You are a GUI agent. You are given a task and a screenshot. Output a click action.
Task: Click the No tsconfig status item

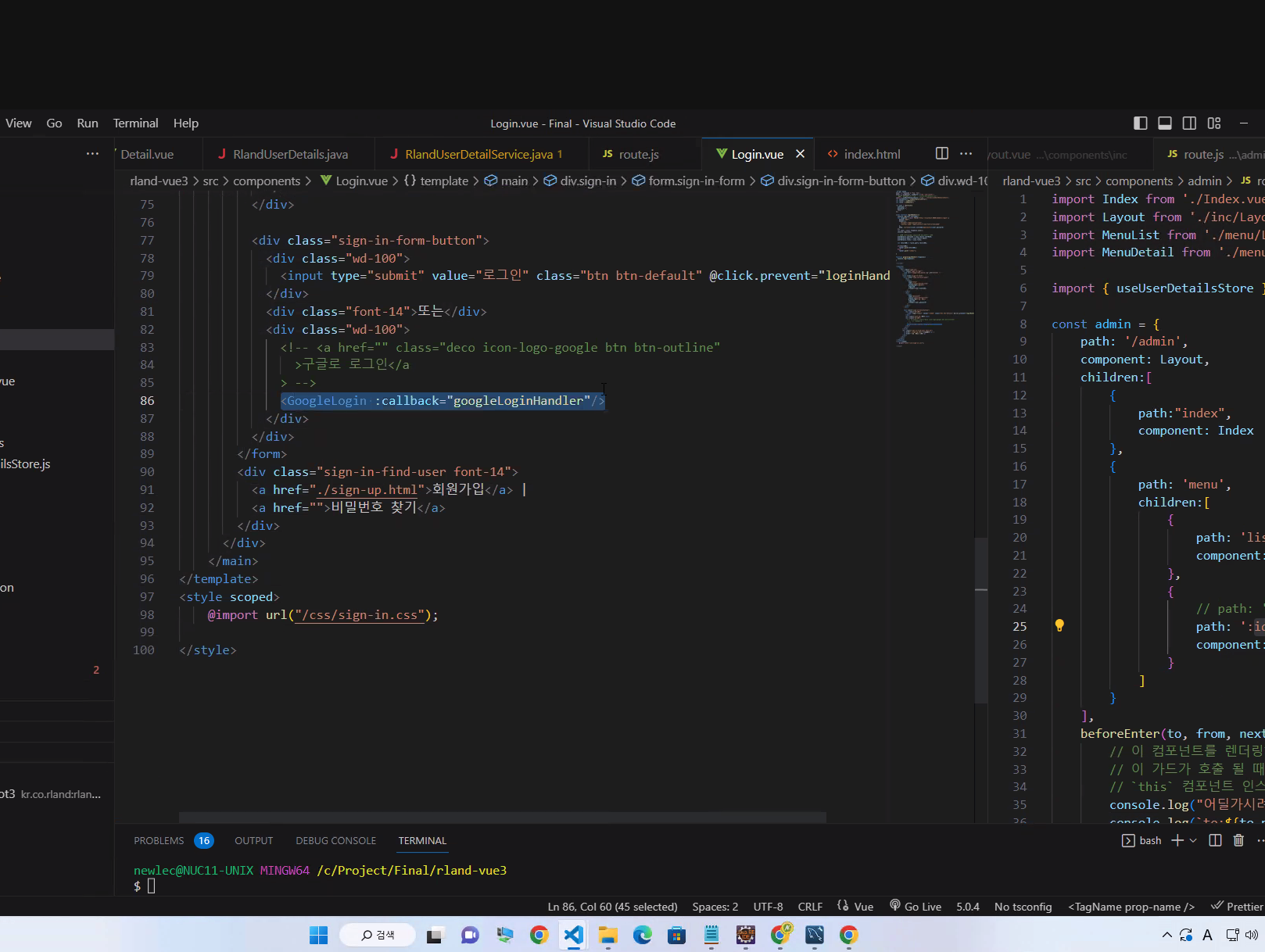click(x=1023, y=907)
